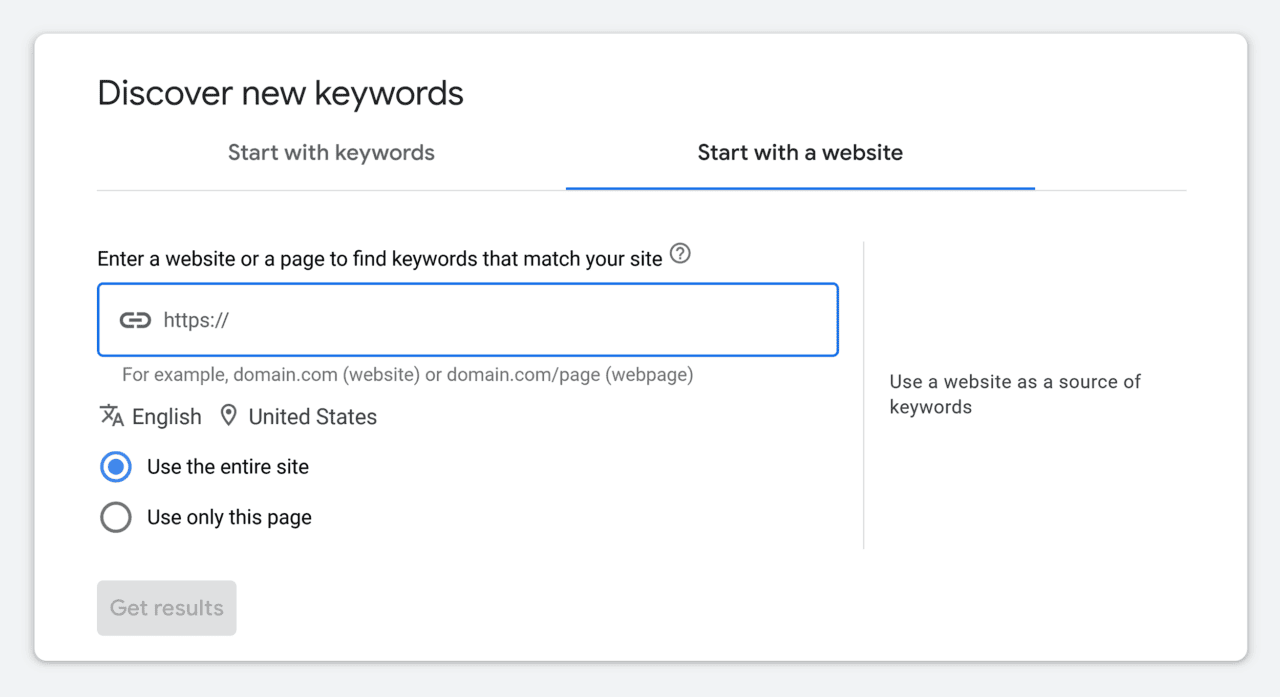This screenshot has width=1280, height=697.
Task: Click the website URL input field
Action: 467,319
